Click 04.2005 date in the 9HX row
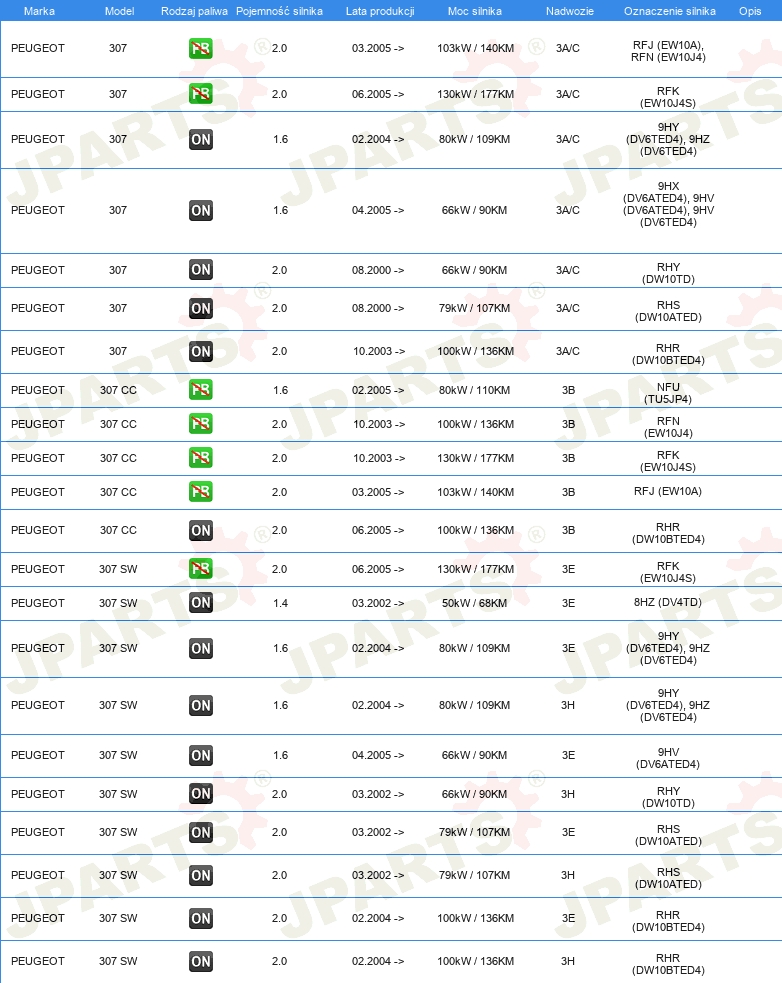This screenshot has width=782, height=983. point(378,210)
